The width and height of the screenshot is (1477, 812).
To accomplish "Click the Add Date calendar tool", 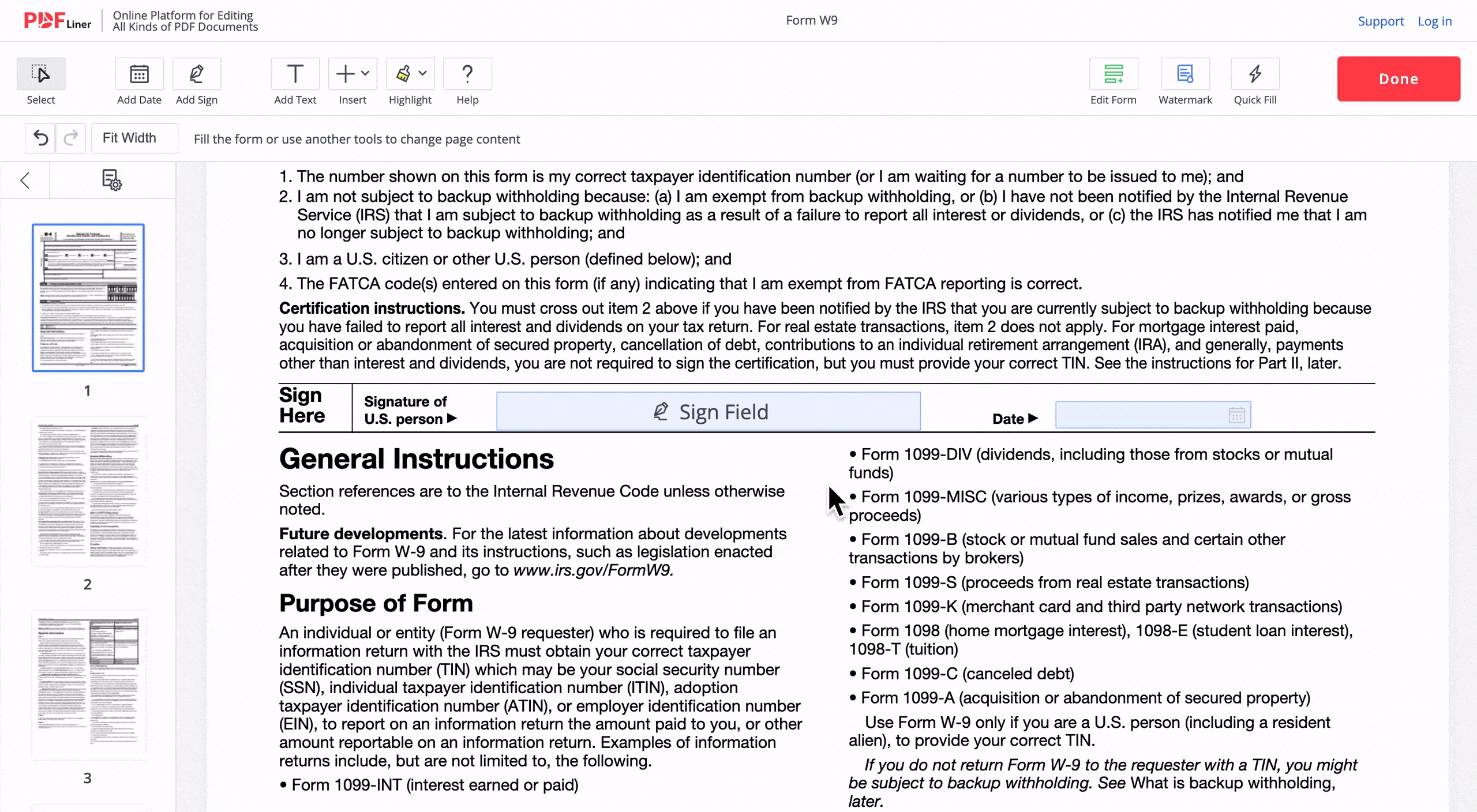I will tap(139, 74).
